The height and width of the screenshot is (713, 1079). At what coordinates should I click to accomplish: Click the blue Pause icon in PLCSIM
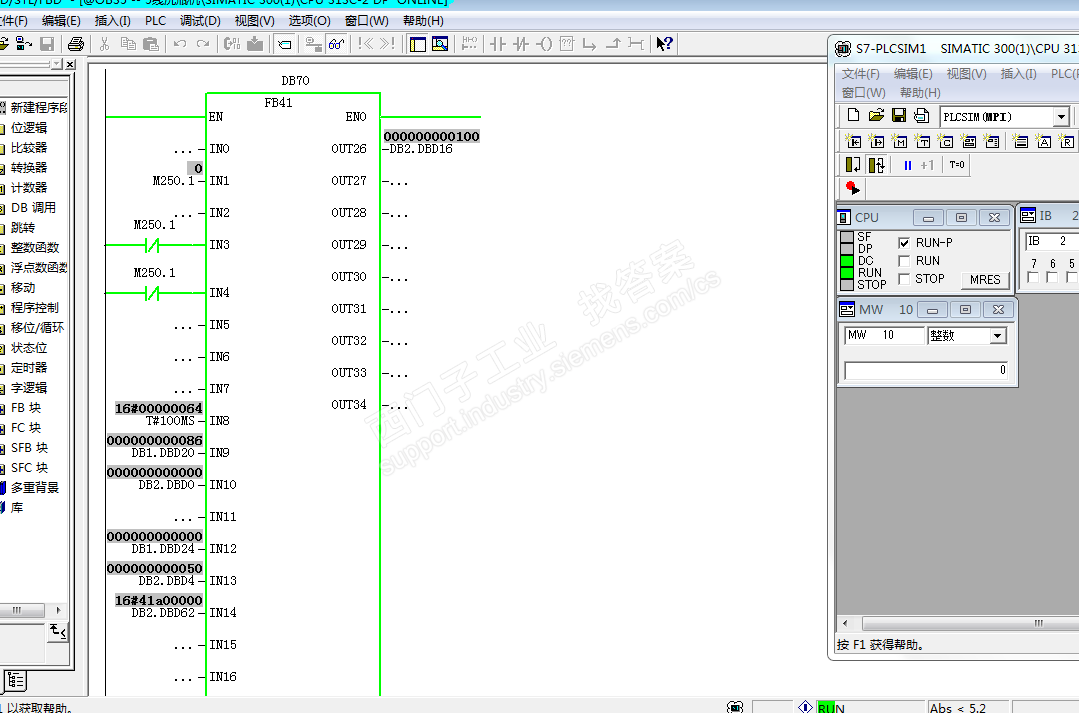pos(908,165)
